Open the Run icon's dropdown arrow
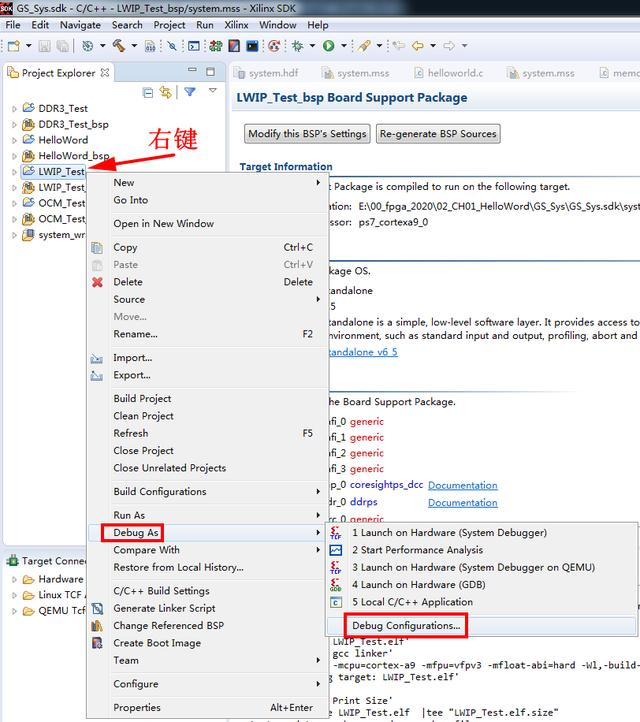Viewport: 640px width, 722px height. (343, 46)
